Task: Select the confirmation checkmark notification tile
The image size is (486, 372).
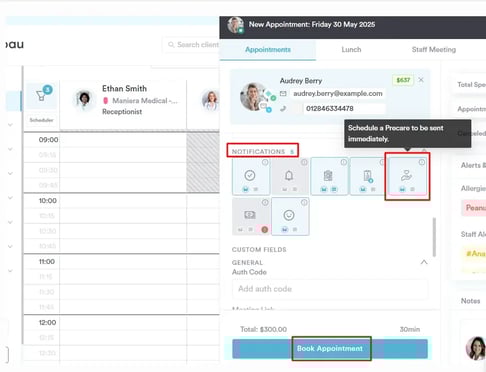Action: coord(251,176)
